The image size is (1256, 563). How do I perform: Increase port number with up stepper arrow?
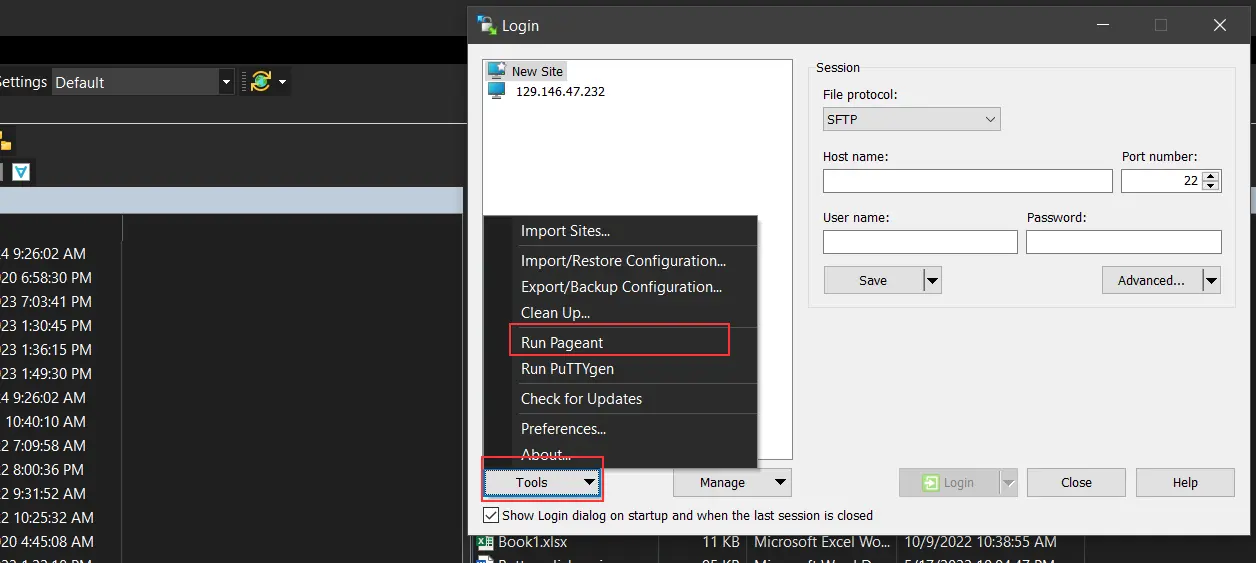click(x=1211, y=176)
